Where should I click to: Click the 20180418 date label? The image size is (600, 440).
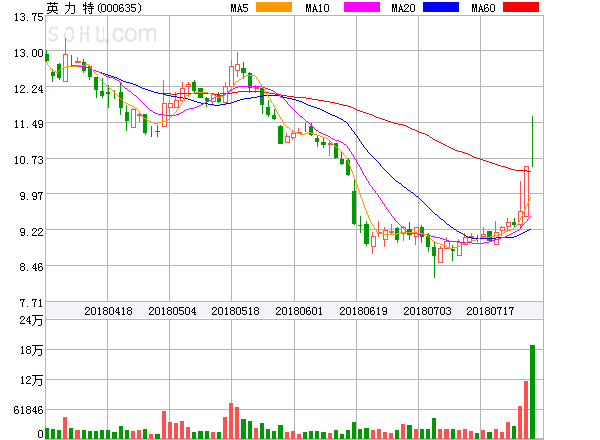pyautogui.click(x=108, y=311)
